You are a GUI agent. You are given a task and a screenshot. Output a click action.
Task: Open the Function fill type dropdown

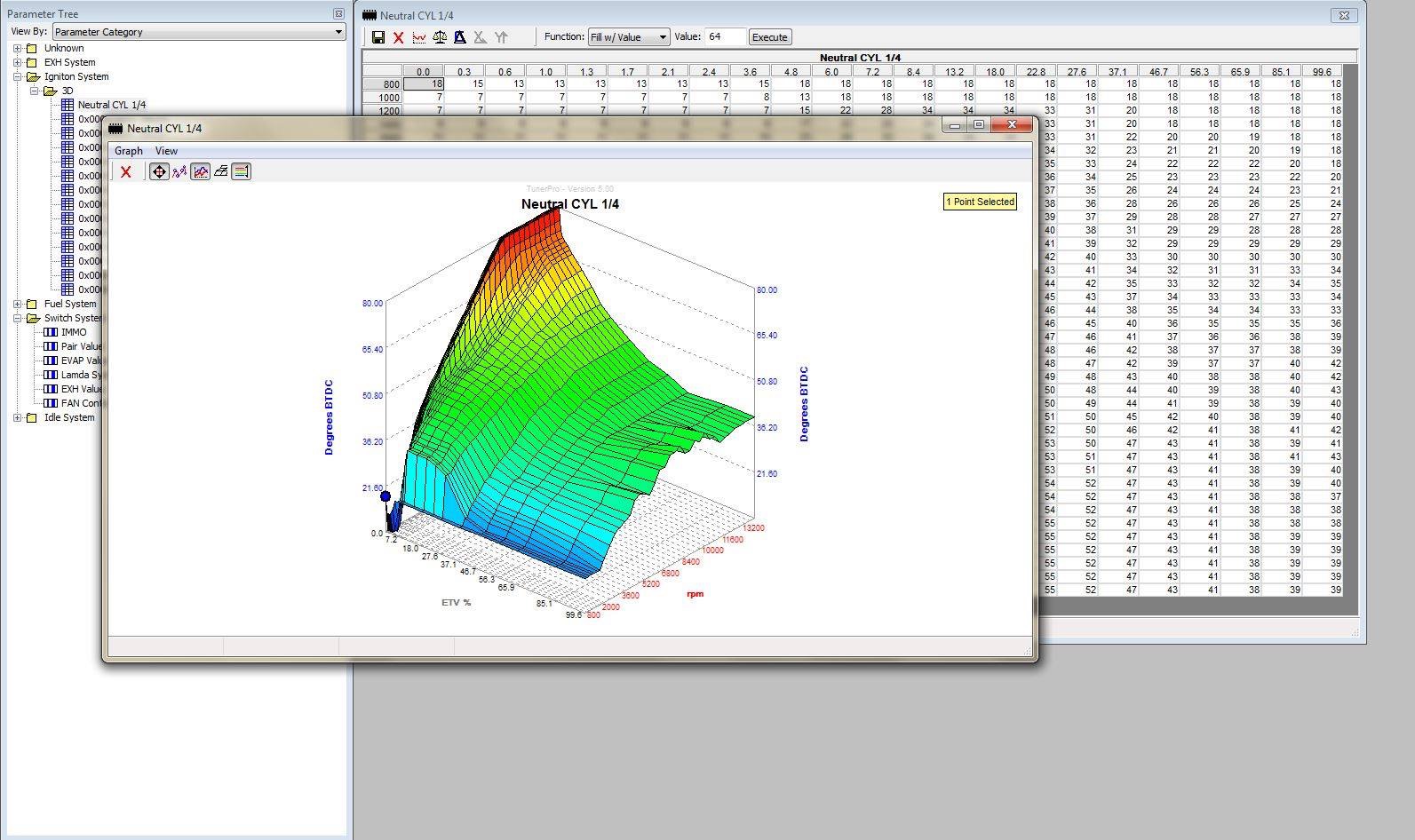tap(628, 37)
